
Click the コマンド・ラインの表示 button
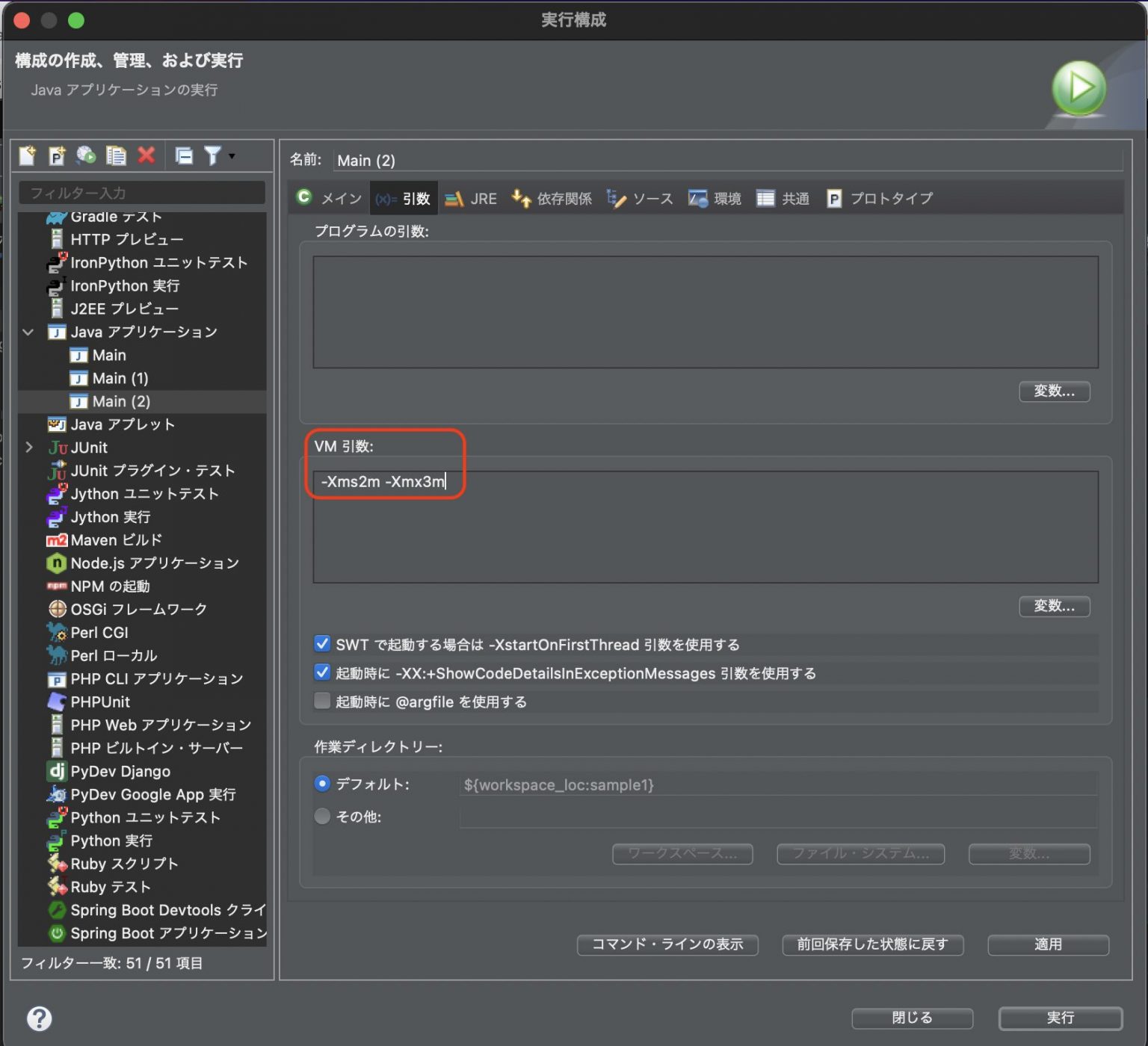pyautogui.click(x=667, y=944)
